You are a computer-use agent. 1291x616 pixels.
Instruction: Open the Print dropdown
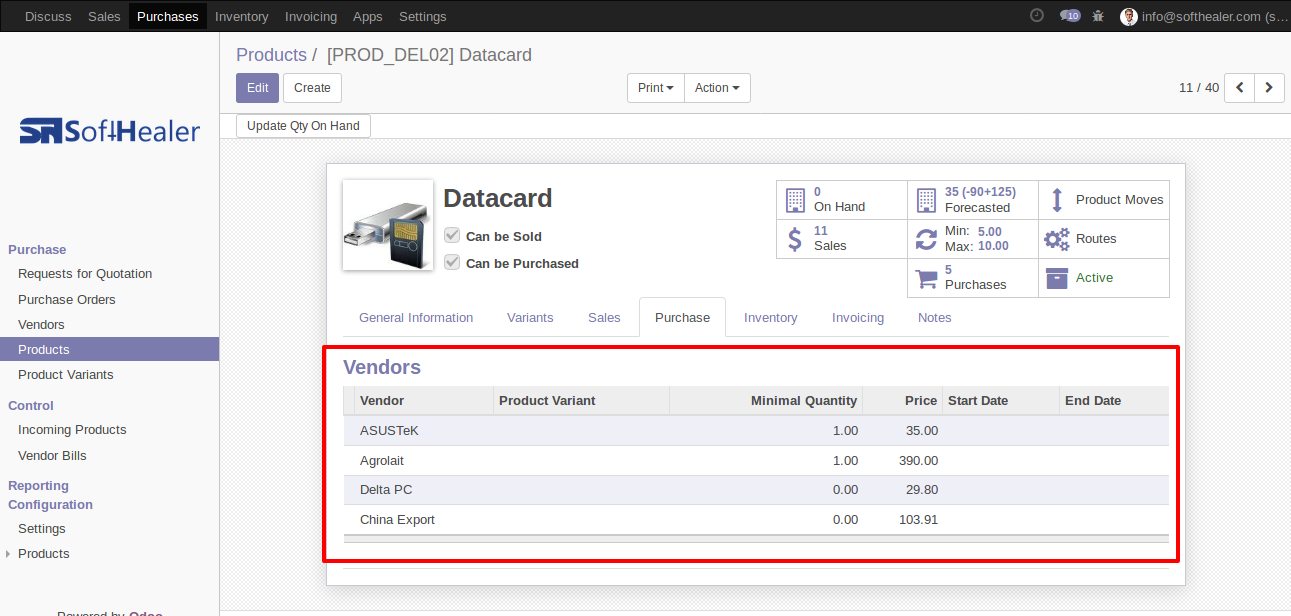656,88
